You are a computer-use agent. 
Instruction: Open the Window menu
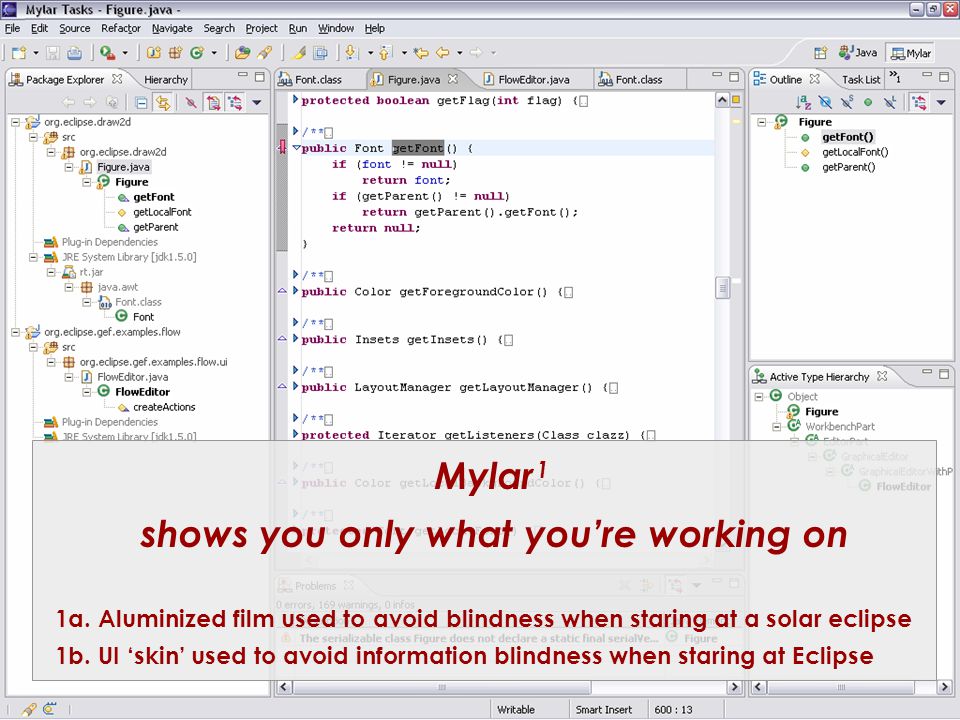coord(336,28)
